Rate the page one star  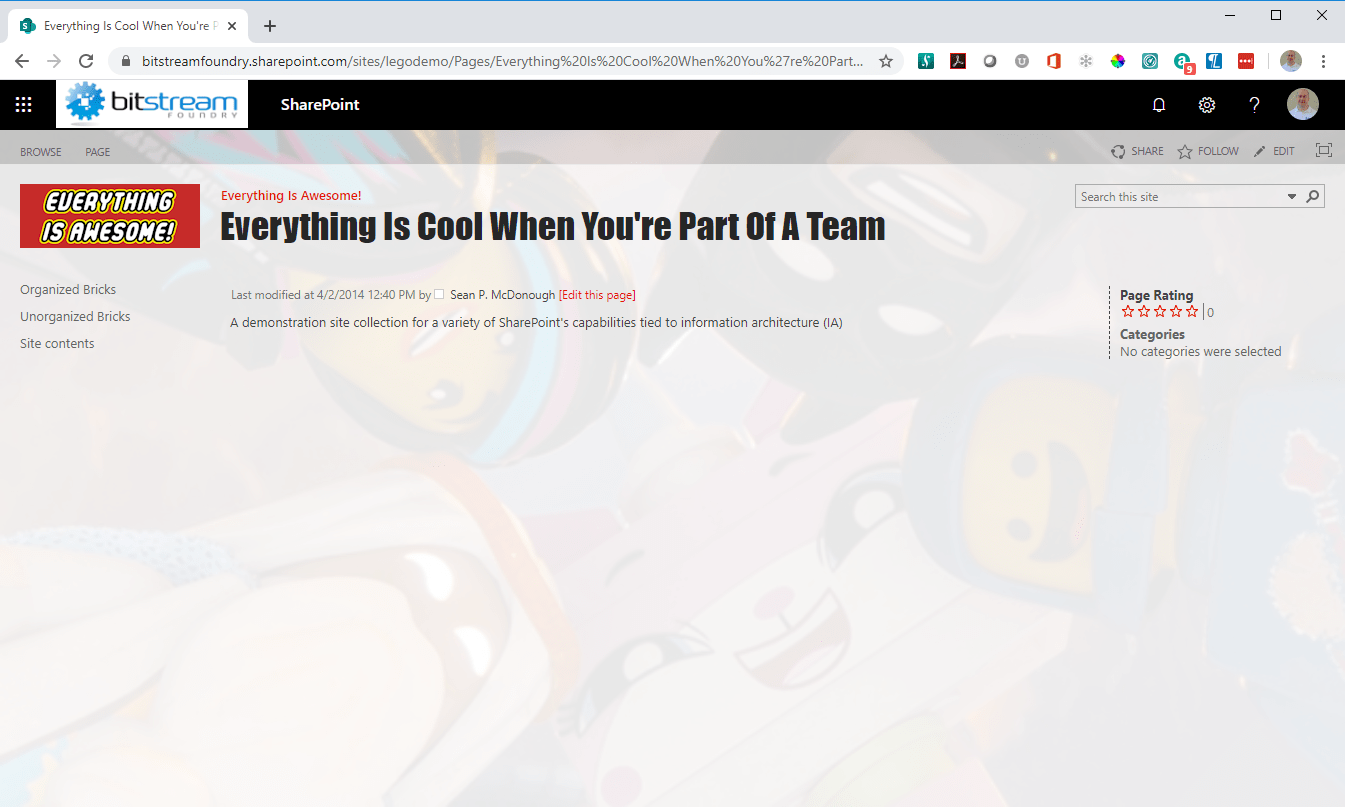pos(1128,312)
